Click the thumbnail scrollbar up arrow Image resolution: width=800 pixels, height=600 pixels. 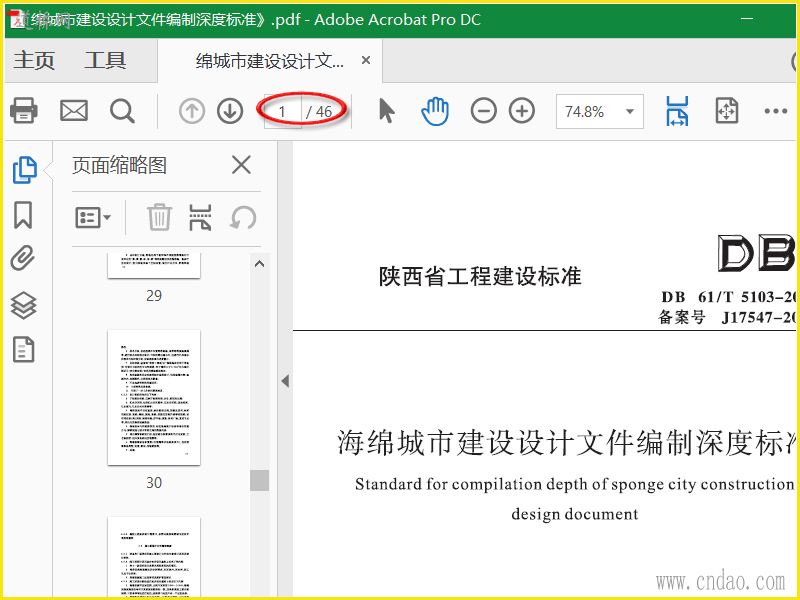(x=260, y=264)
